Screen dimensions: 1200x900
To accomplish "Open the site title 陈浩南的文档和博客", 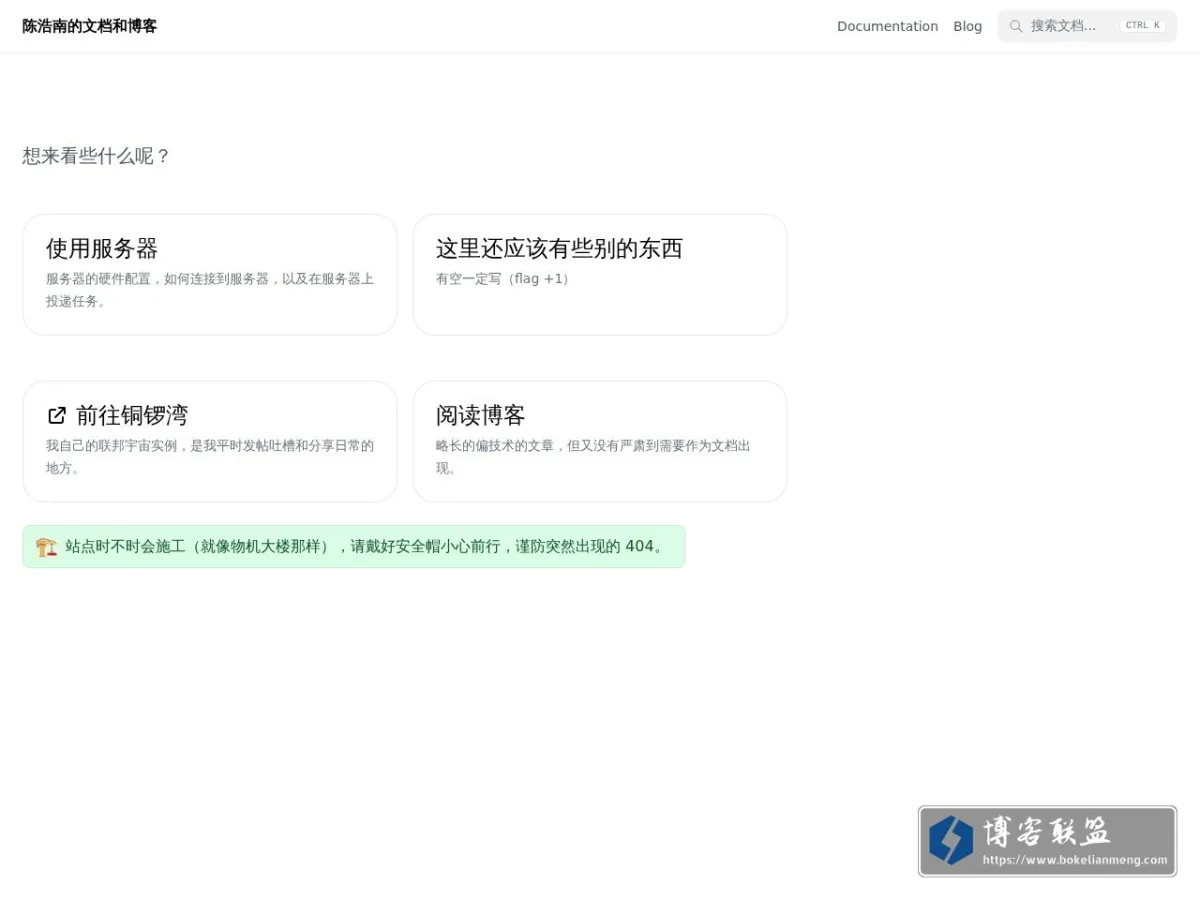I will (90, 26).
